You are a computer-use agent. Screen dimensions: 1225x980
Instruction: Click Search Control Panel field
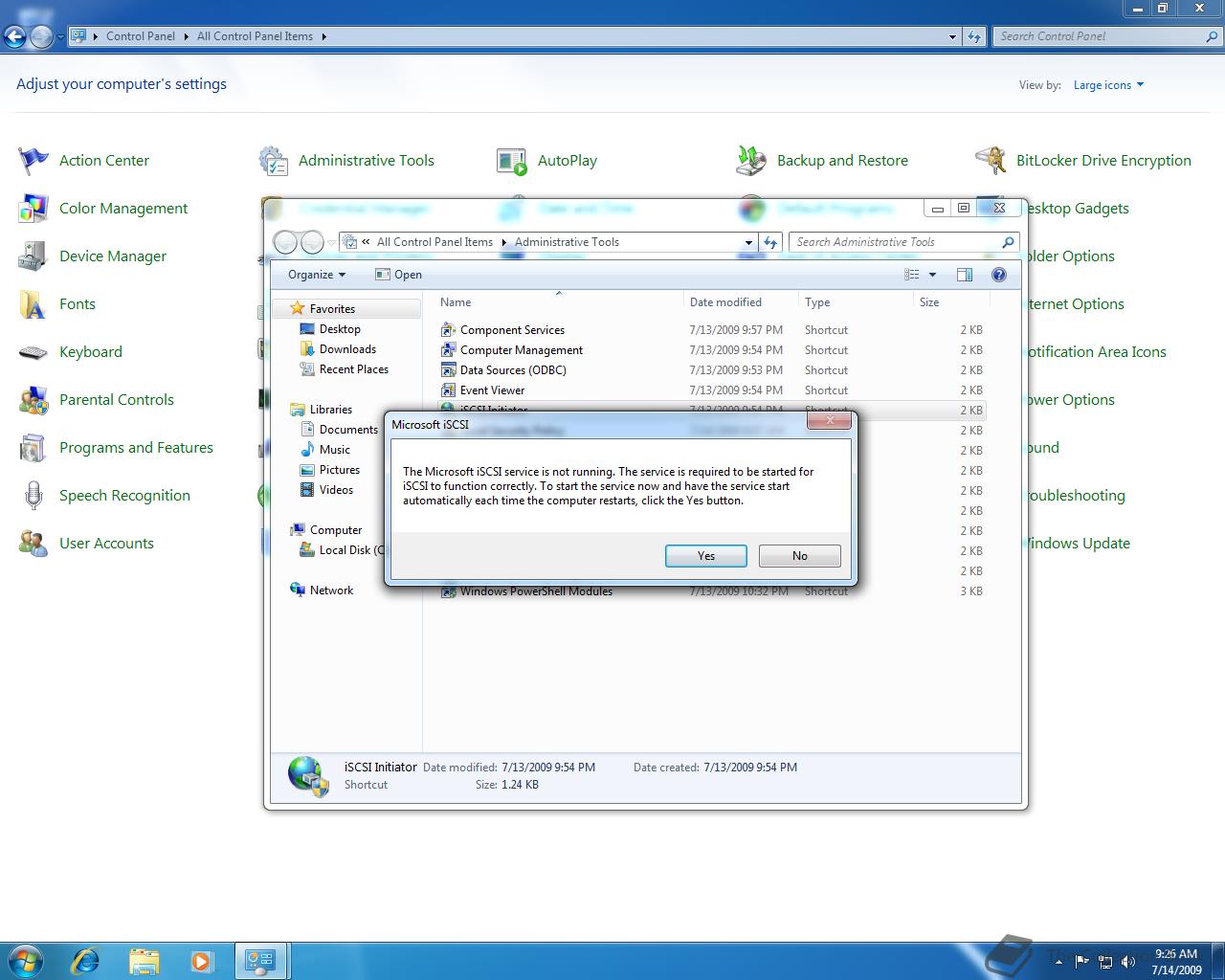[1107, 36]
